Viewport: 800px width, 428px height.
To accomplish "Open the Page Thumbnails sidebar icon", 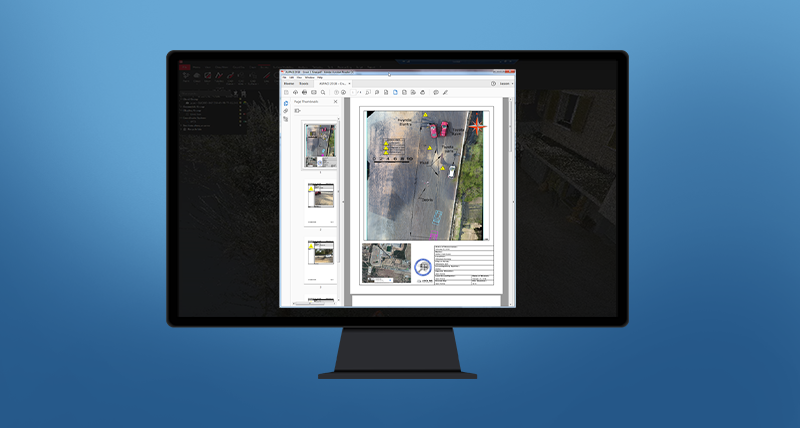I will [x=285, y=103].
